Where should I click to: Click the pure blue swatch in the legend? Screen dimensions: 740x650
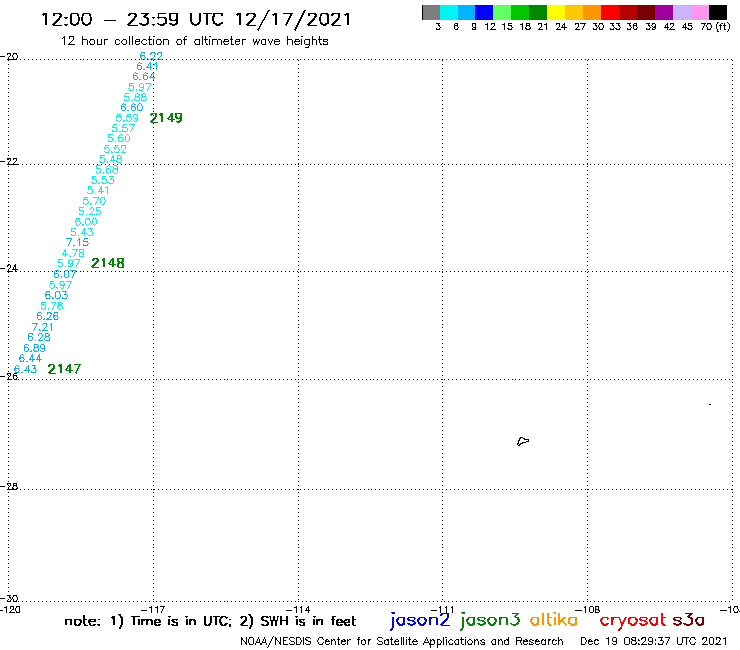(485, 12)
